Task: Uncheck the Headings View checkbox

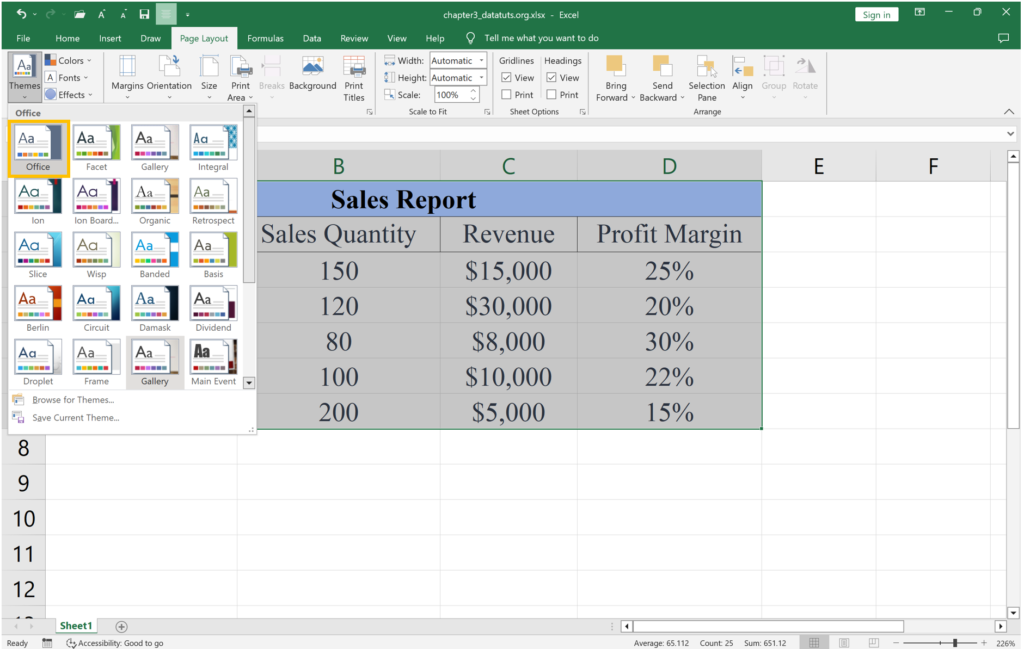Action: point(552,78)
